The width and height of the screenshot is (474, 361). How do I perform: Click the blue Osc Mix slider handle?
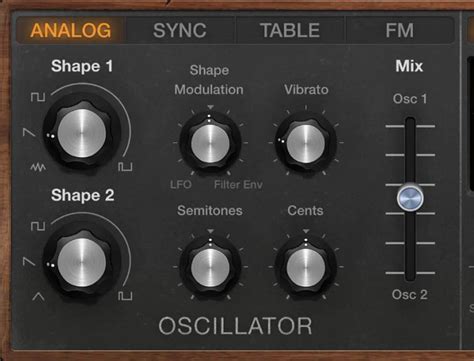(x=410, y=197)
